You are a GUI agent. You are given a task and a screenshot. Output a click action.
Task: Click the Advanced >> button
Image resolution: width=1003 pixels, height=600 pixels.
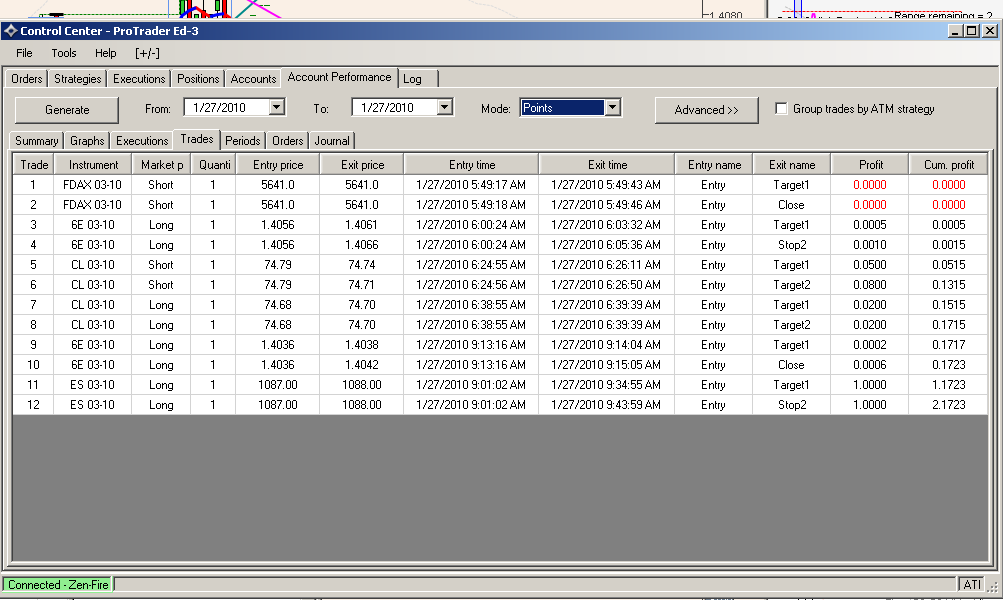point(707,110)
